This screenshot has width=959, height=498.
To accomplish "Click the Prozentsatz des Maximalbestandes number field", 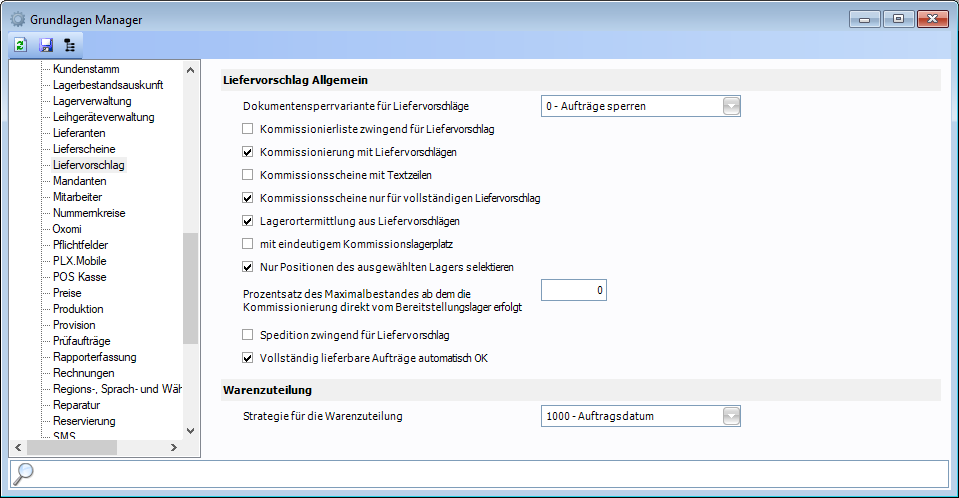I will (574, 290).
